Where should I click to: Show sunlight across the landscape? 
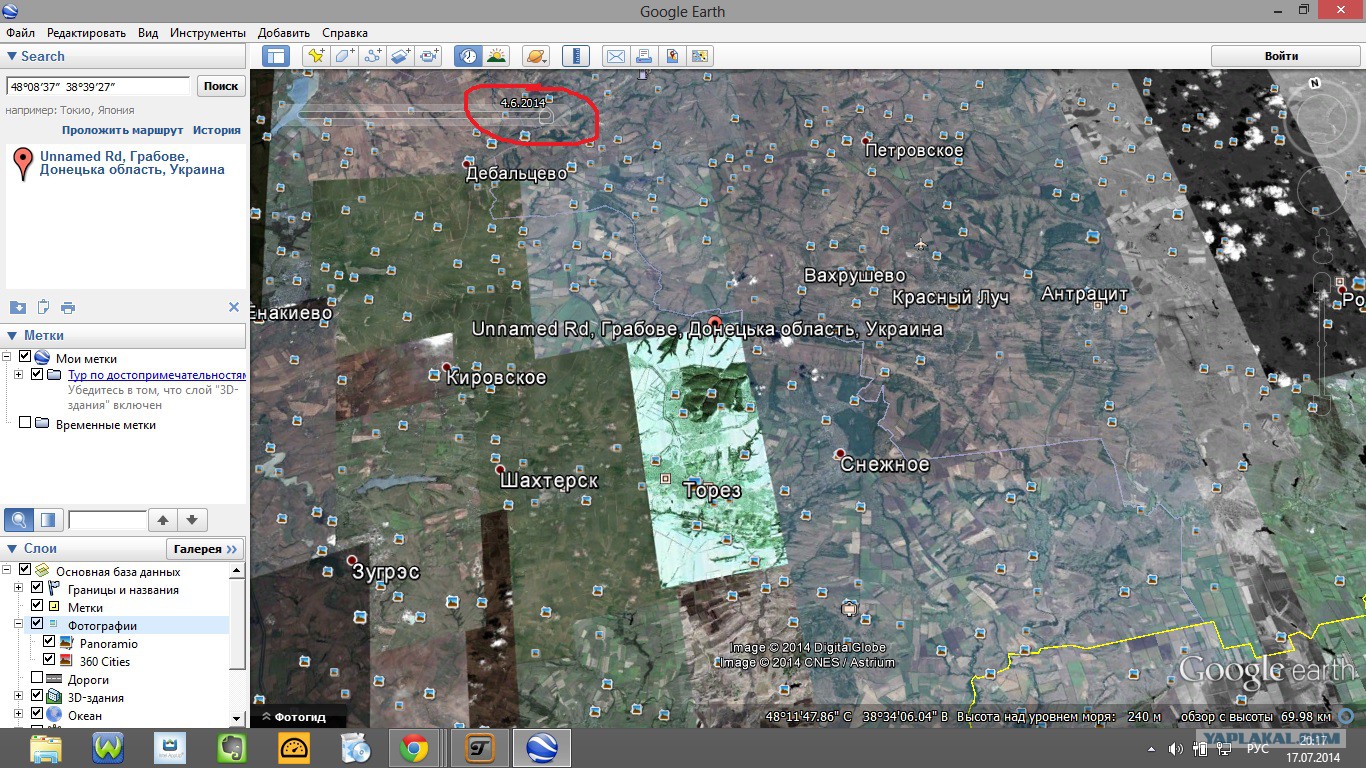click(496, 56)
